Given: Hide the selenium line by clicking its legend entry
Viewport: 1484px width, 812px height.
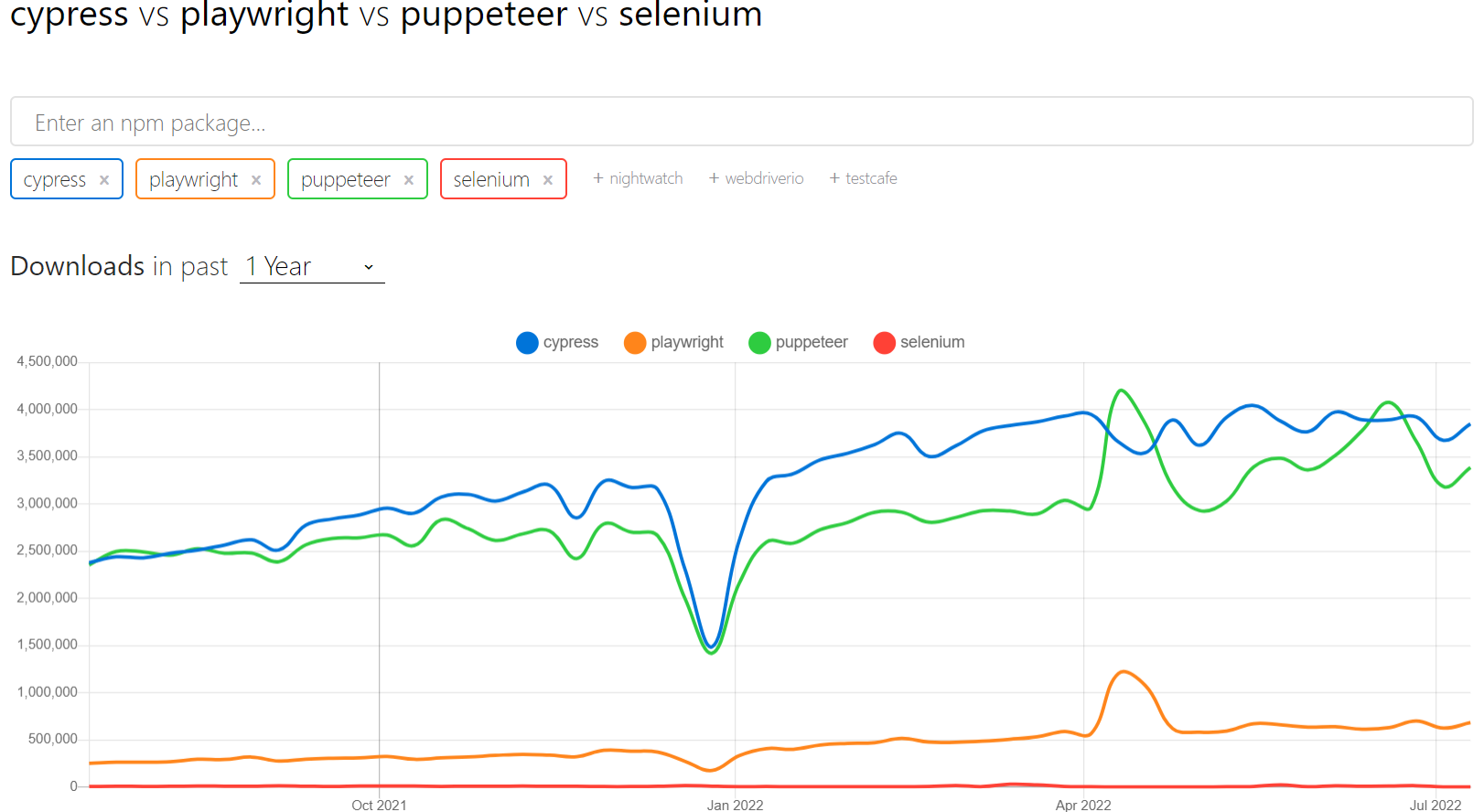Looking at the screenshot, I should click(x=932, y=342).
